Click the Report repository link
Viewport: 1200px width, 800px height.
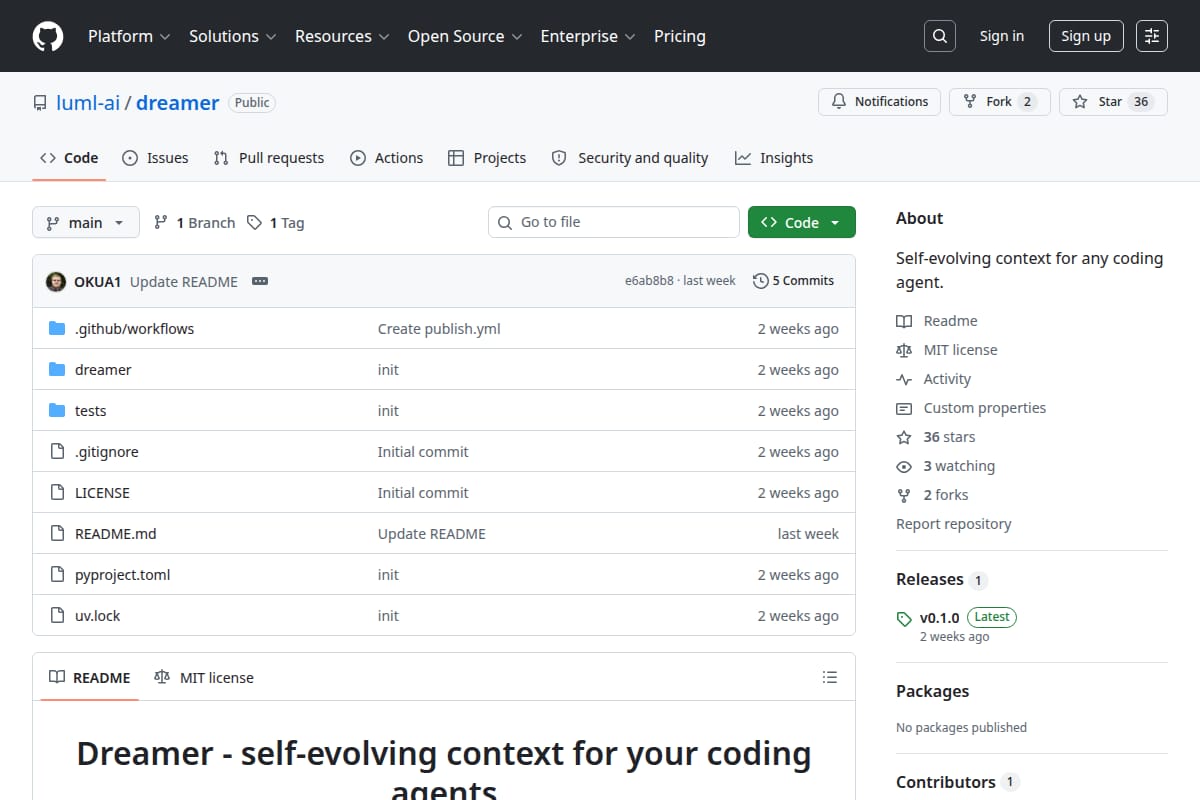(x=953, y=524)
